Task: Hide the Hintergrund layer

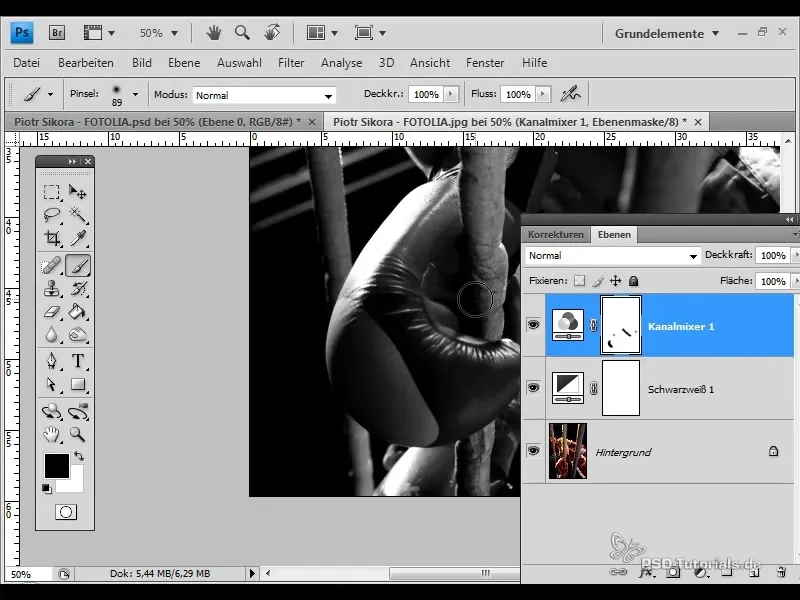Action: pos(533,451)
